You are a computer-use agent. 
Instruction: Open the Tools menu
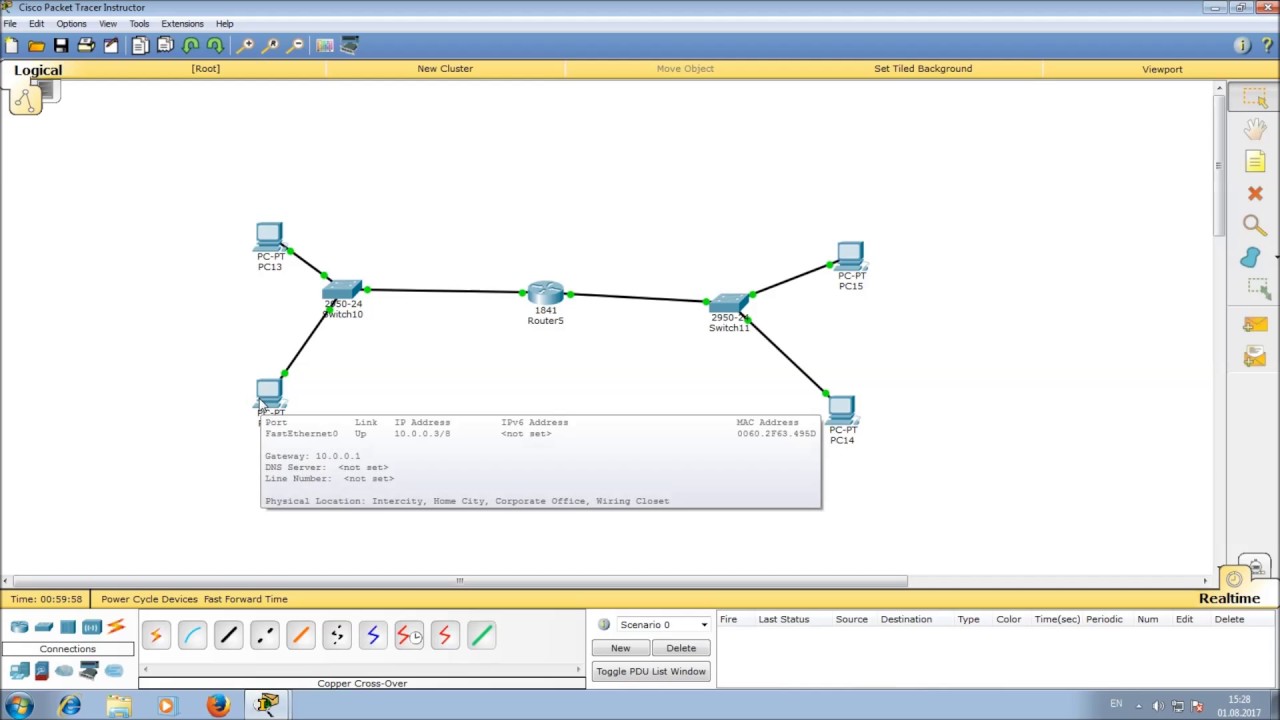139,24
